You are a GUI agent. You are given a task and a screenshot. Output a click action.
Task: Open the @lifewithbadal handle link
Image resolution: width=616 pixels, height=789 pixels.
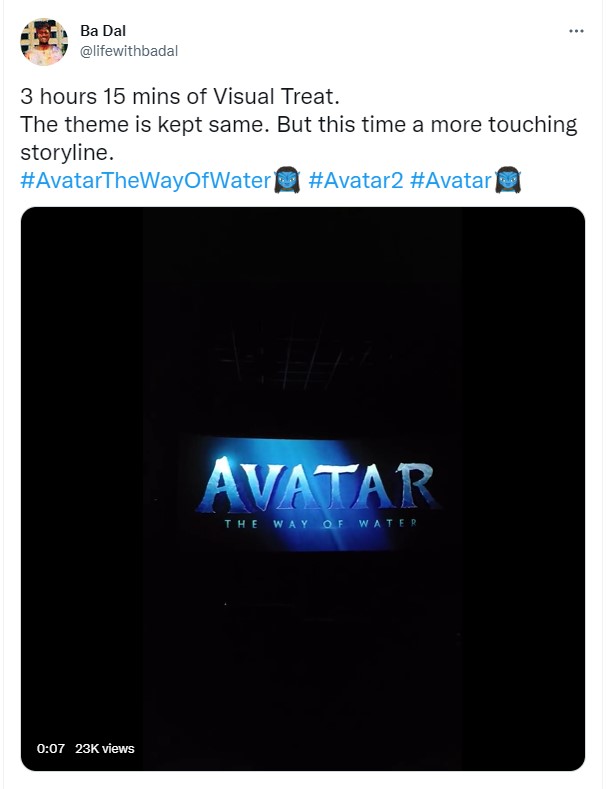coord(129,51)
